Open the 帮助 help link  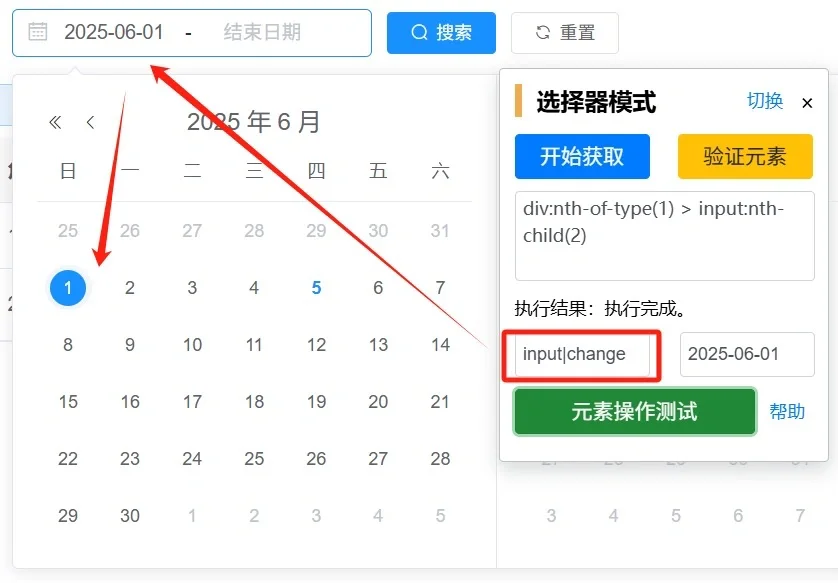click(x=789, y=412)
